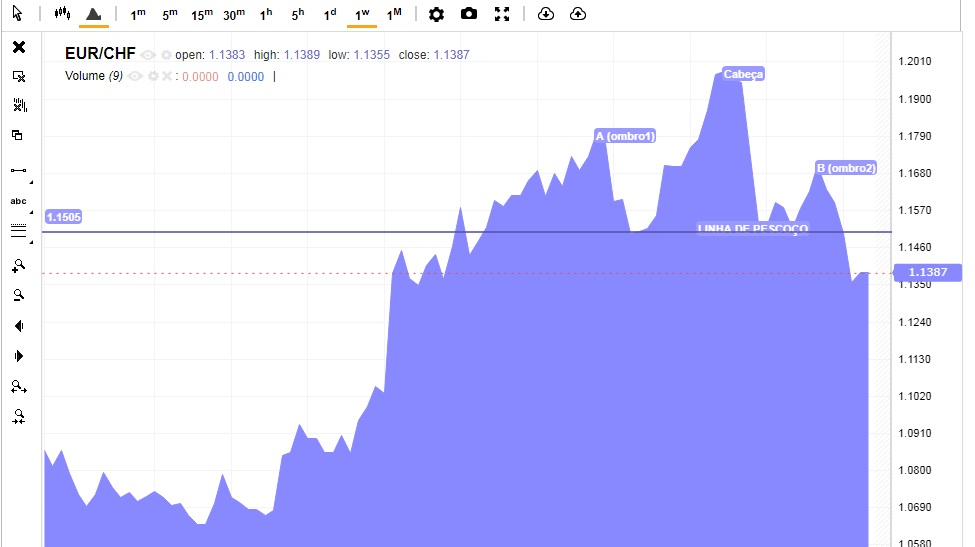
Task: Click the large X delete icon in sidebar
Action: [19, 47]
